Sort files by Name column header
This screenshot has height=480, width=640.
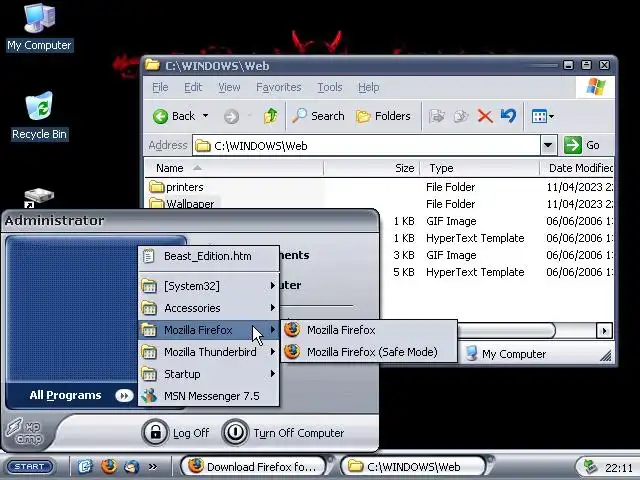[234, 168]
